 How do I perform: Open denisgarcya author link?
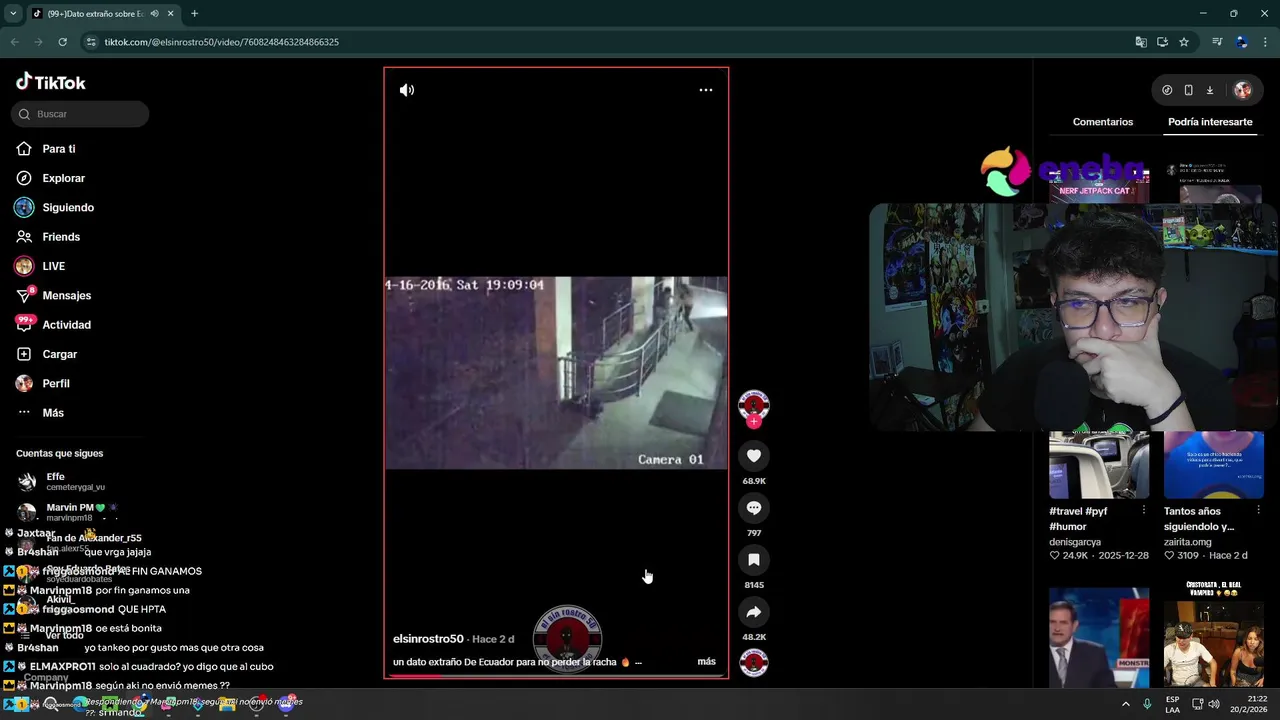click(x=1075, y=542)
